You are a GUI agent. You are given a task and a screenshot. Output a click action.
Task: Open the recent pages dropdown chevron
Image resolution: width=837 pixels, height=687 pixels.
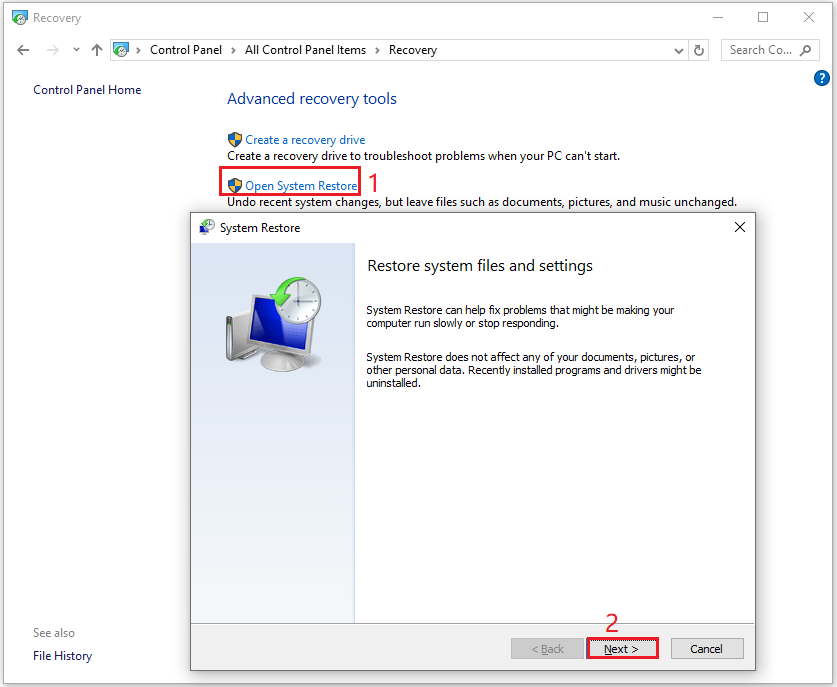click(75, 49)
